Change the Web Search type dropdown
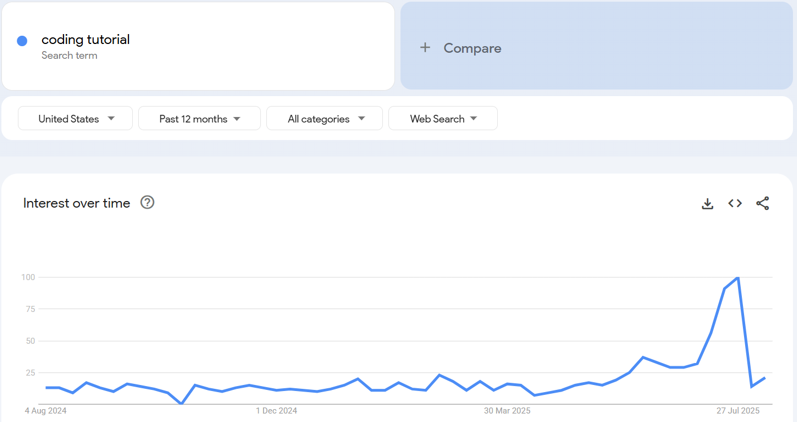797x422 pixels. 442,119
